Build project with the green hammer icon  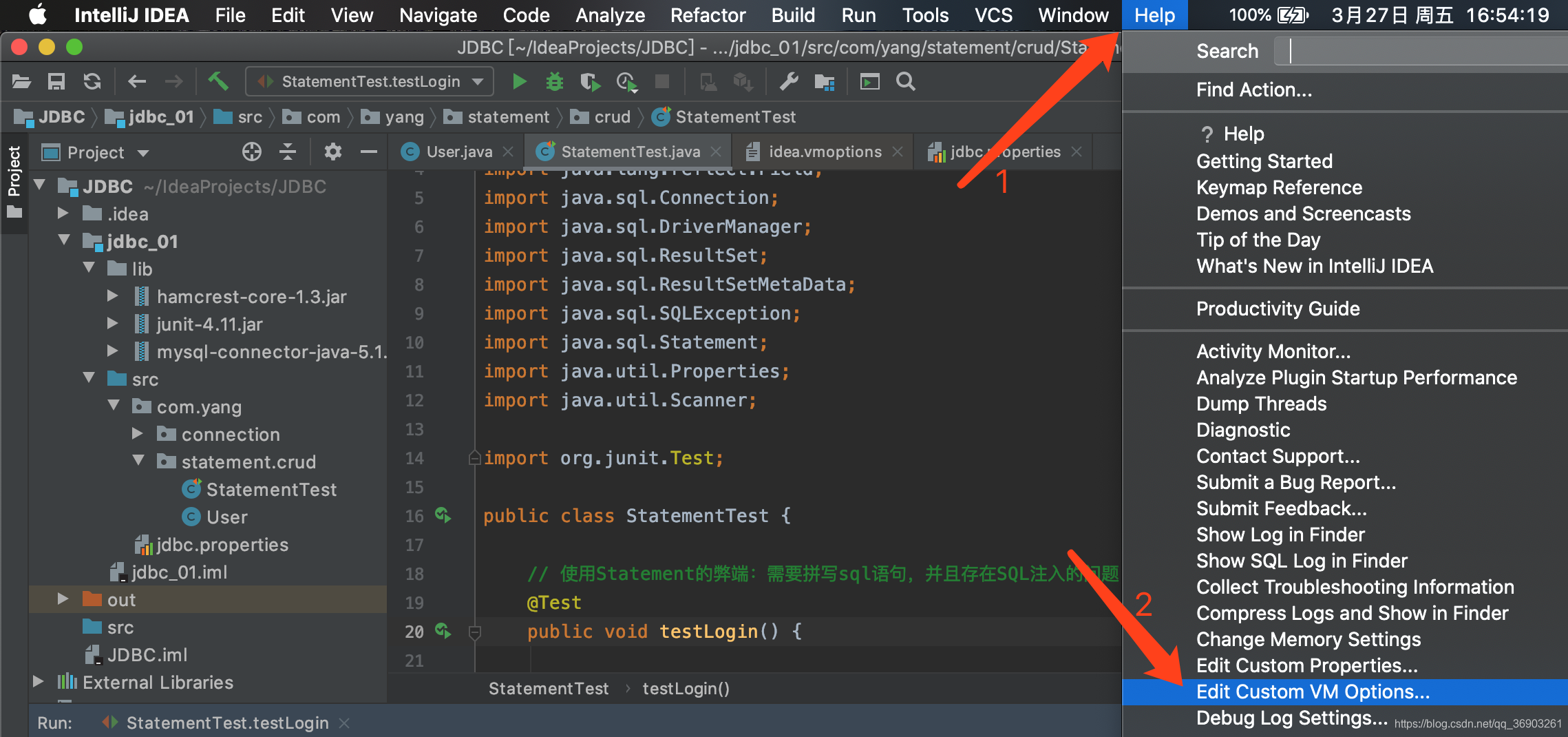click(218, 82)
